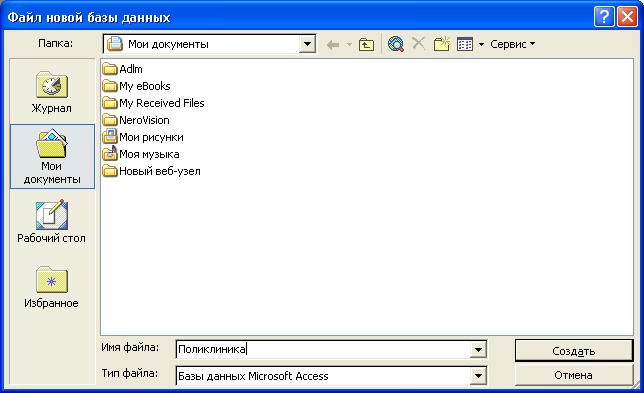The height and width of the screenshot is (393, 644).
Task: Expand the Папка folder dropdown
Action: click(x=307, y=44)
